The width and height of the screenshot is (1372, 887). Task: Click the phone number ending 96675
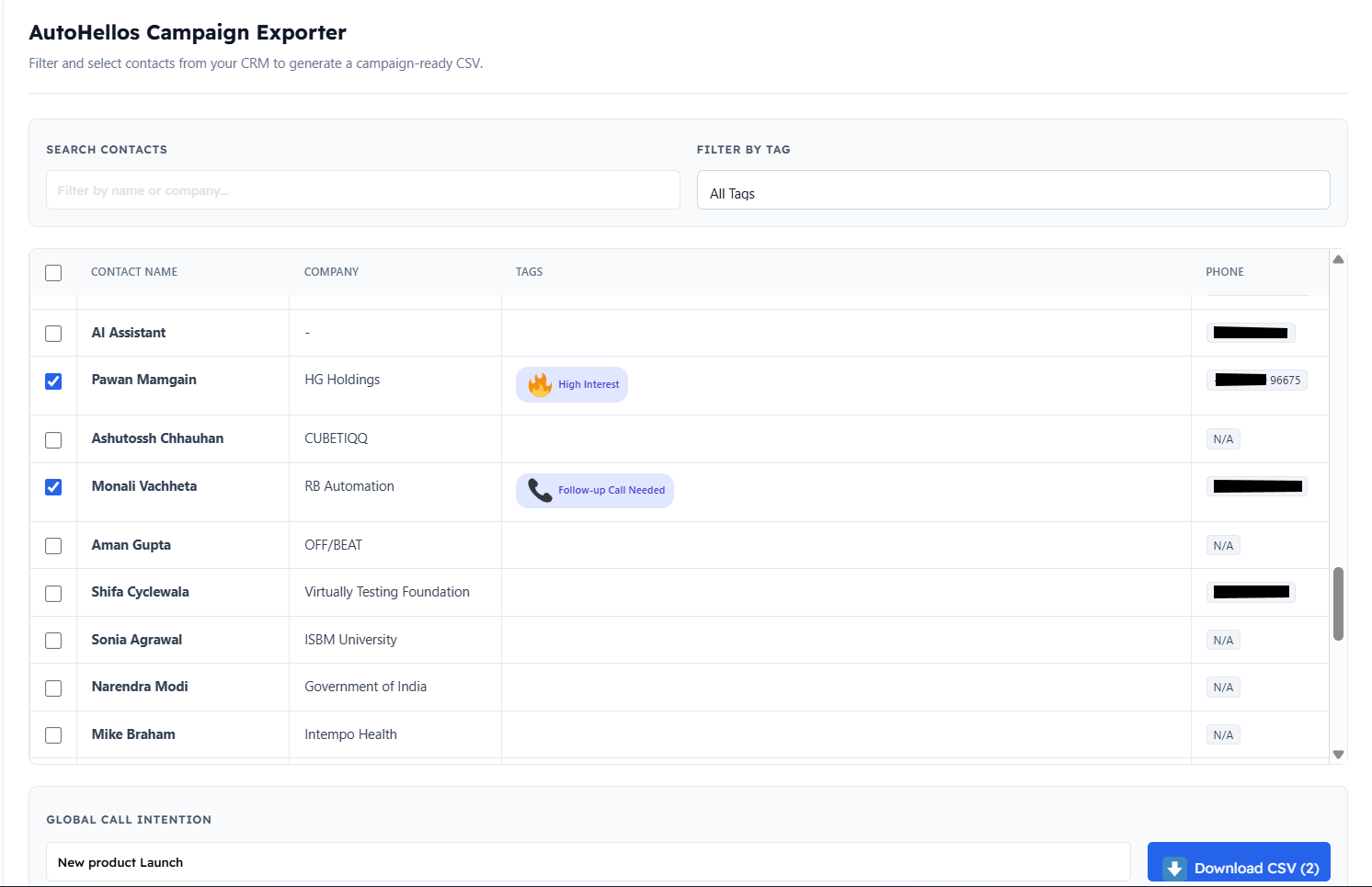coord(1257,381)
